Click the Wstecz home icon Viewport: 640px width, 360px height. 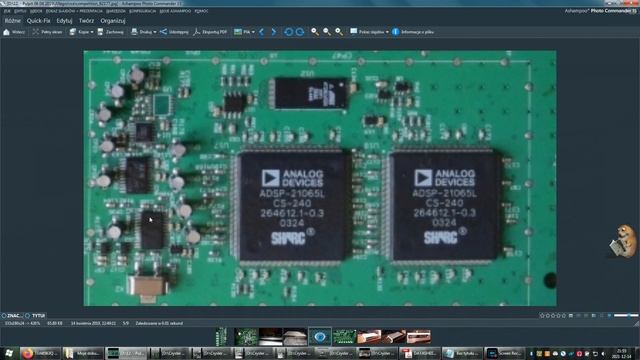tap(7, 32)
